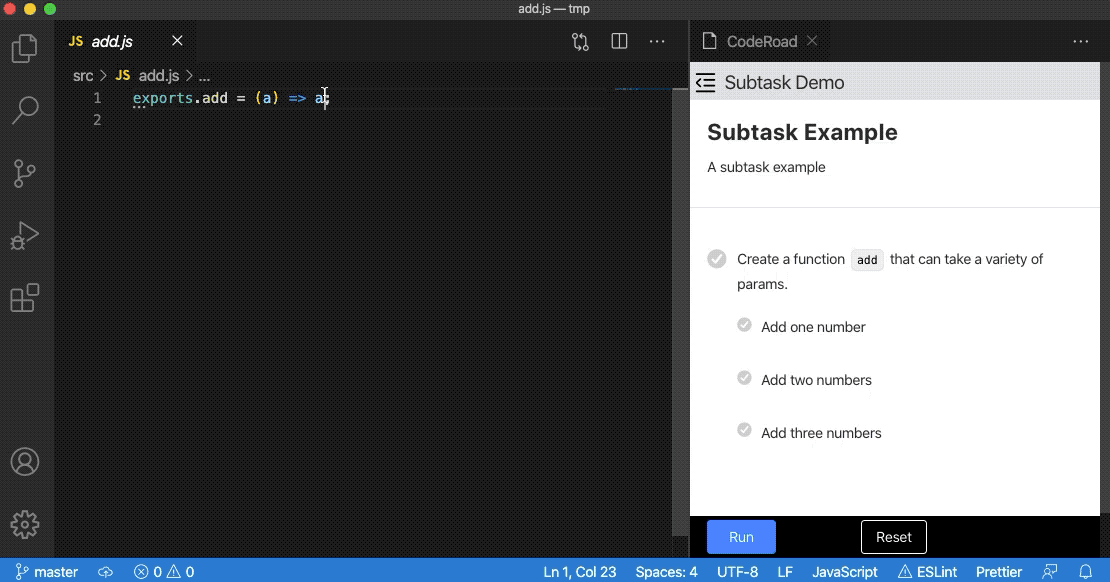1110x582 pixels.
Task: Select the Search icon in the activity bar
Action: click(x=25, y=110)
